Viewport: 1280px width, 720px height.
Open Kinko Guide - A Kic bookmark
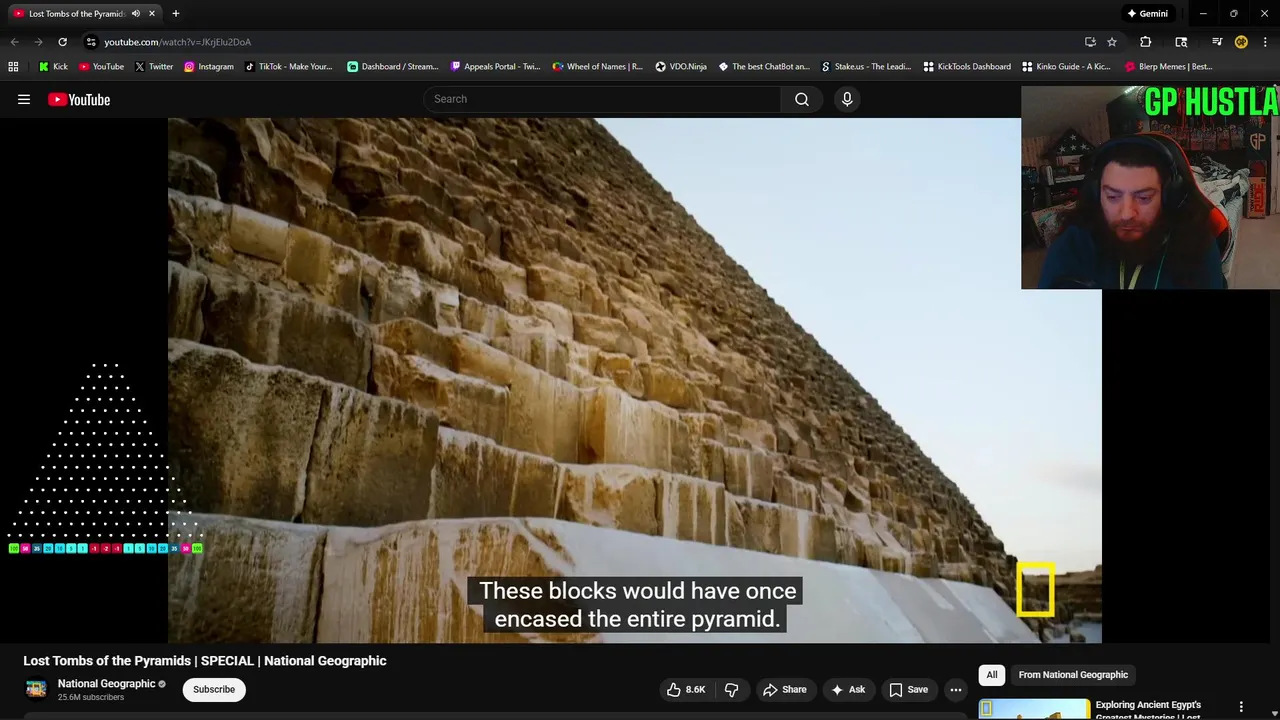pos(1066,67)
